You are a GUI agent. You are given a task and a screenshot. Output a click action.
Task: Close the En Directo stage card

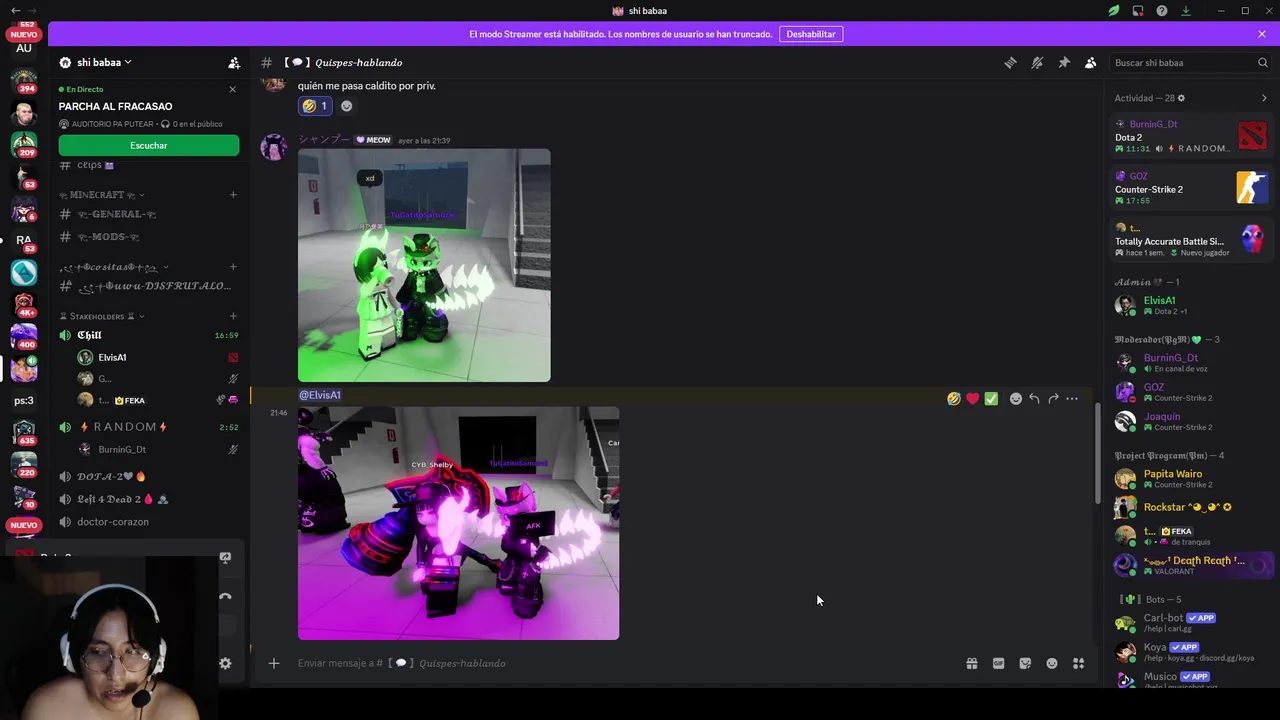pos(233,89)
